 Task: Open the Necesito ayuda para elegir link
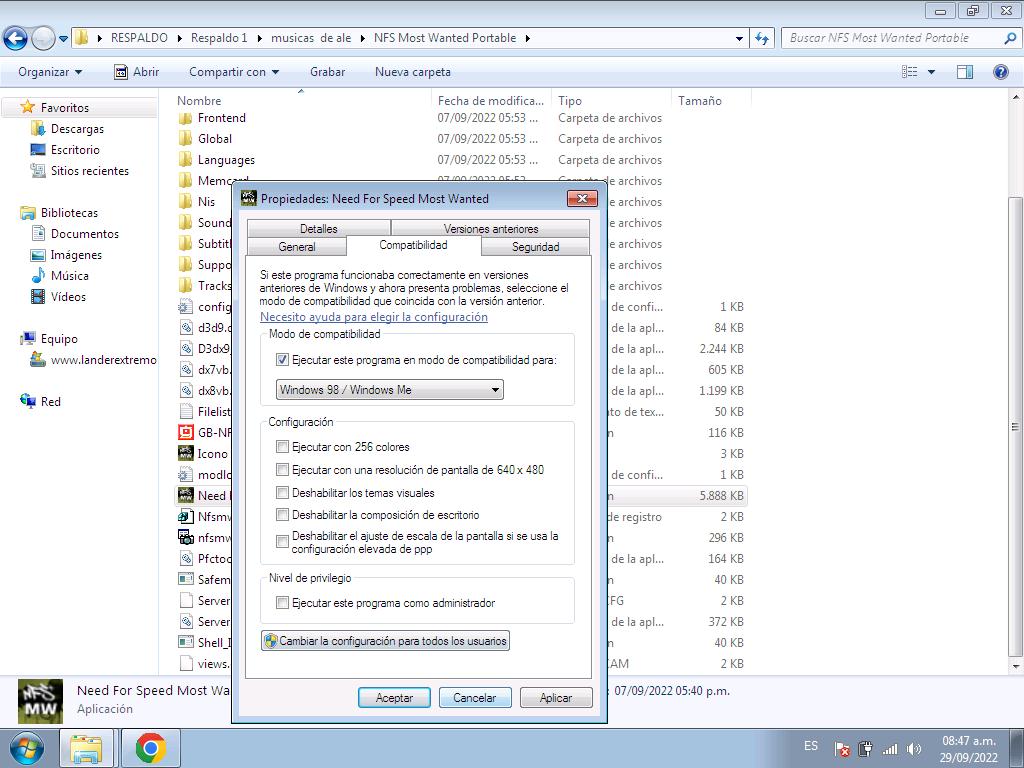pyautogui.click(x=374, y=317)
